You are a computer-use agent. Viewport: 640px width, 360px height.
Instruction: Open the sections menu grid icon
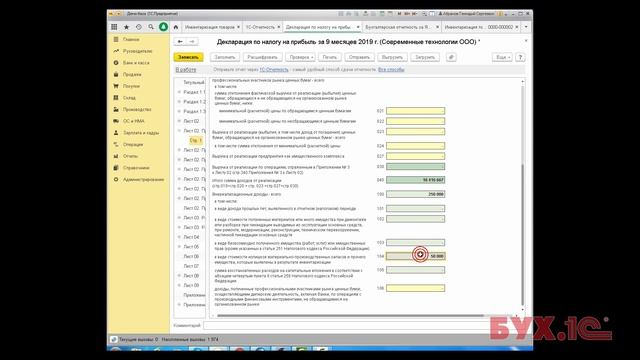coord(114,27)
